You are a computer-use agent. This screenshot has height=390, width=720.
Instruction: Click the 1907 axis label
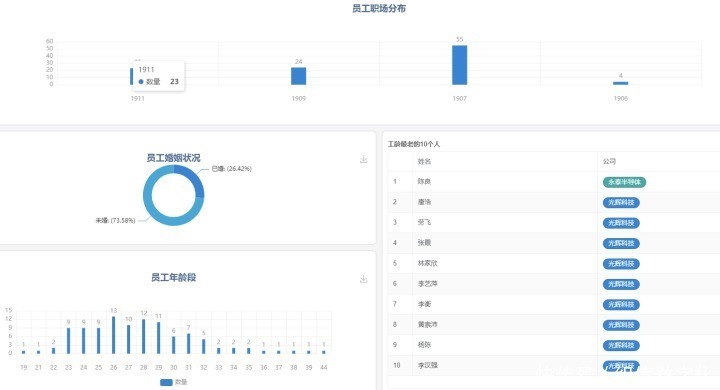(460, 98)
